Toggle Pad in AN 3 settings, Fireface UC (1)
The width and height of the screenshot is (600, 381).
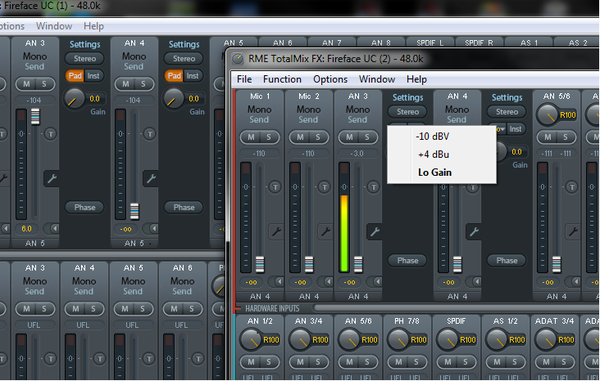tap(75, 76)
